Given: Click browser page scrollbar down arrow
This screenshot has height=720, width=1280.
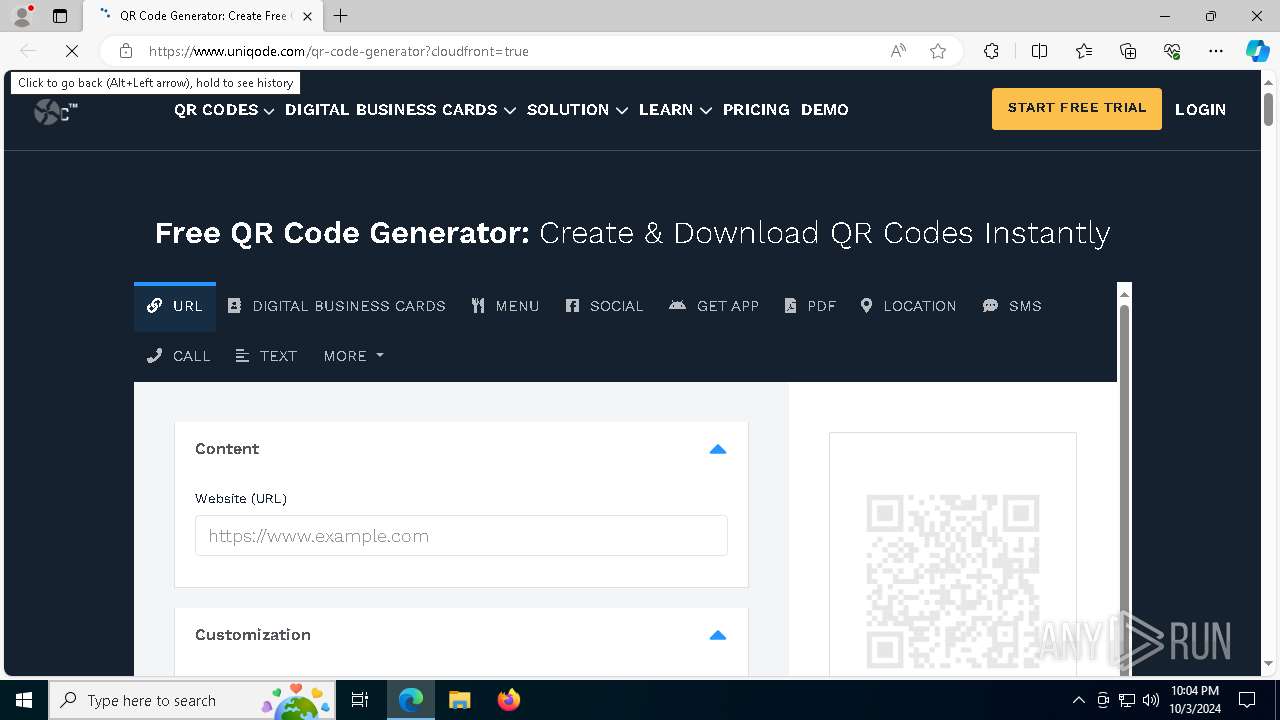Looking at the screenshot, I should pyautogui.click(x=1268, y=663).
